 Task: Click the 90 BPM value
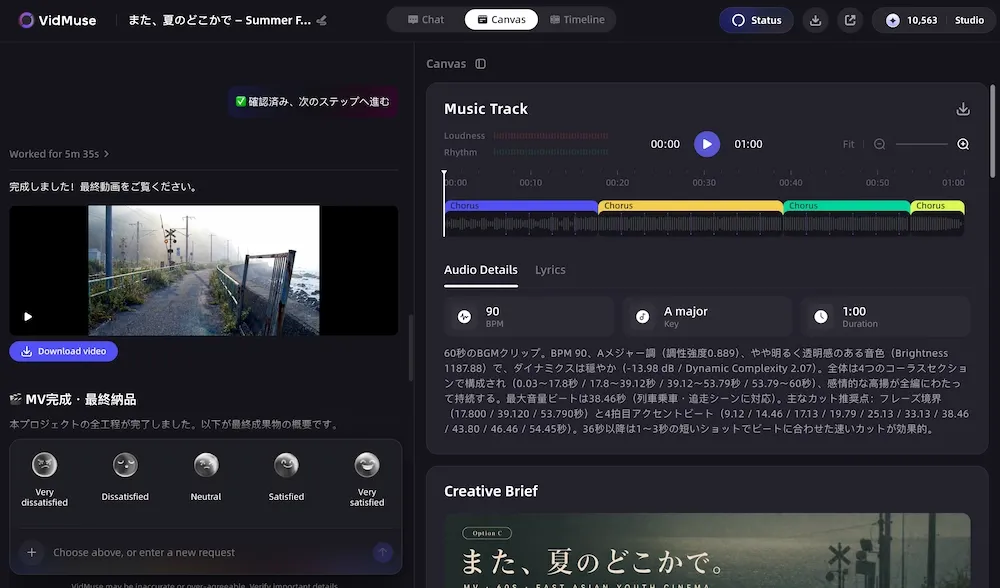click(492, 311)
